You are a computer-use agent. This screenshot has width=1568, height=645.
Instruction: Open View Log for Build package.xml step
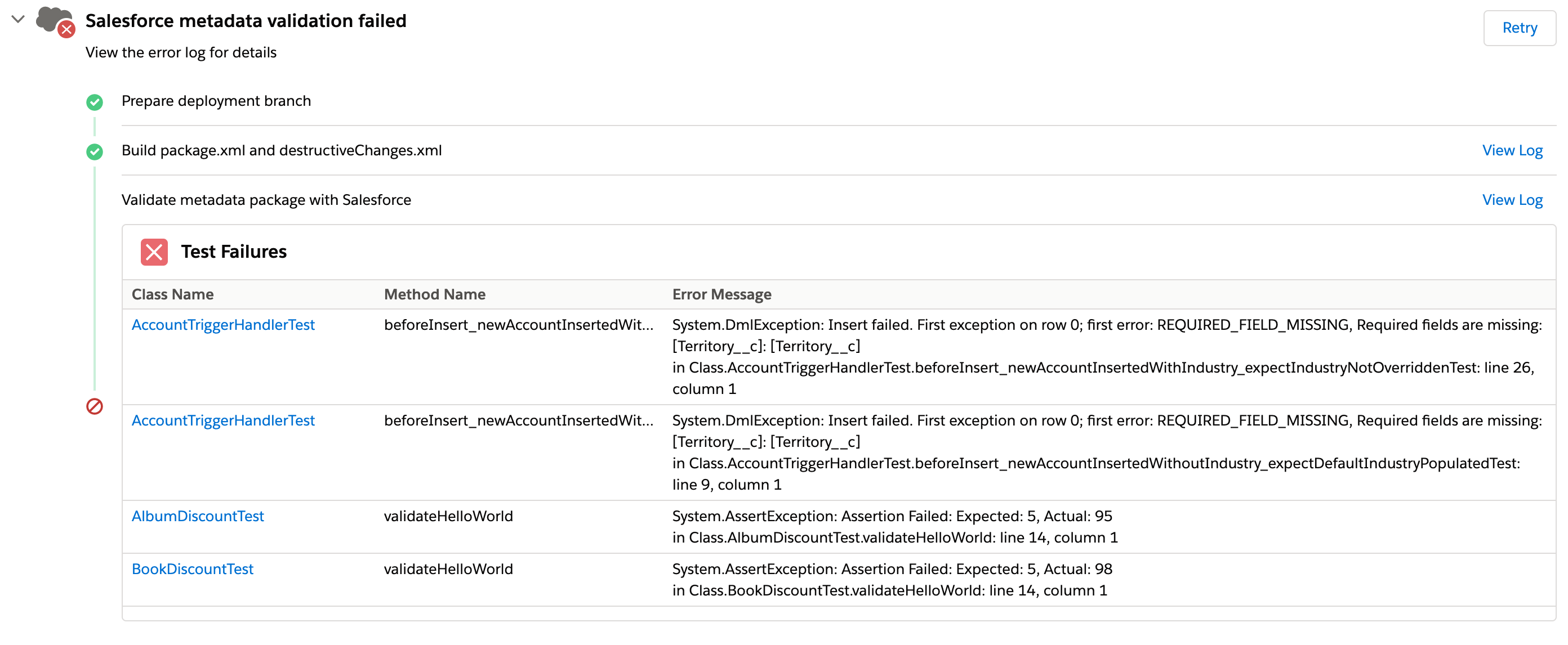point(1512,150)
